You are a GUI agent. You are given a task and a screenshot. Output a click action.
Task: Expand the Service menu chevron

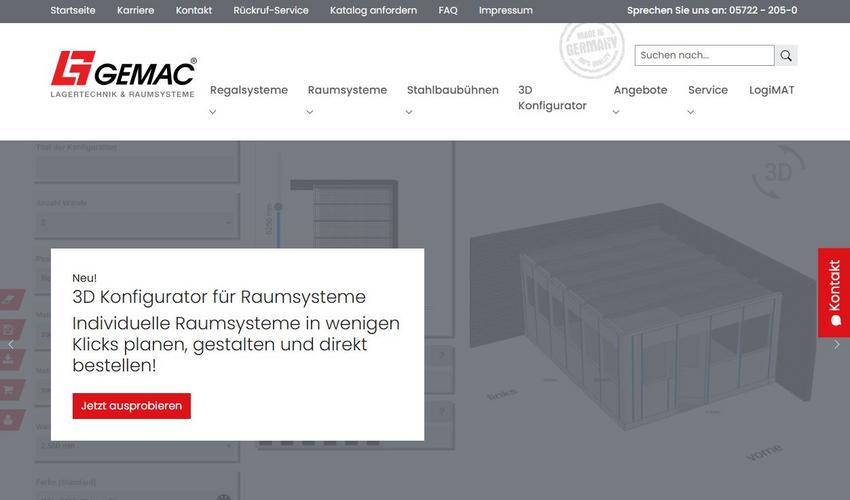(x=691, y=112)
